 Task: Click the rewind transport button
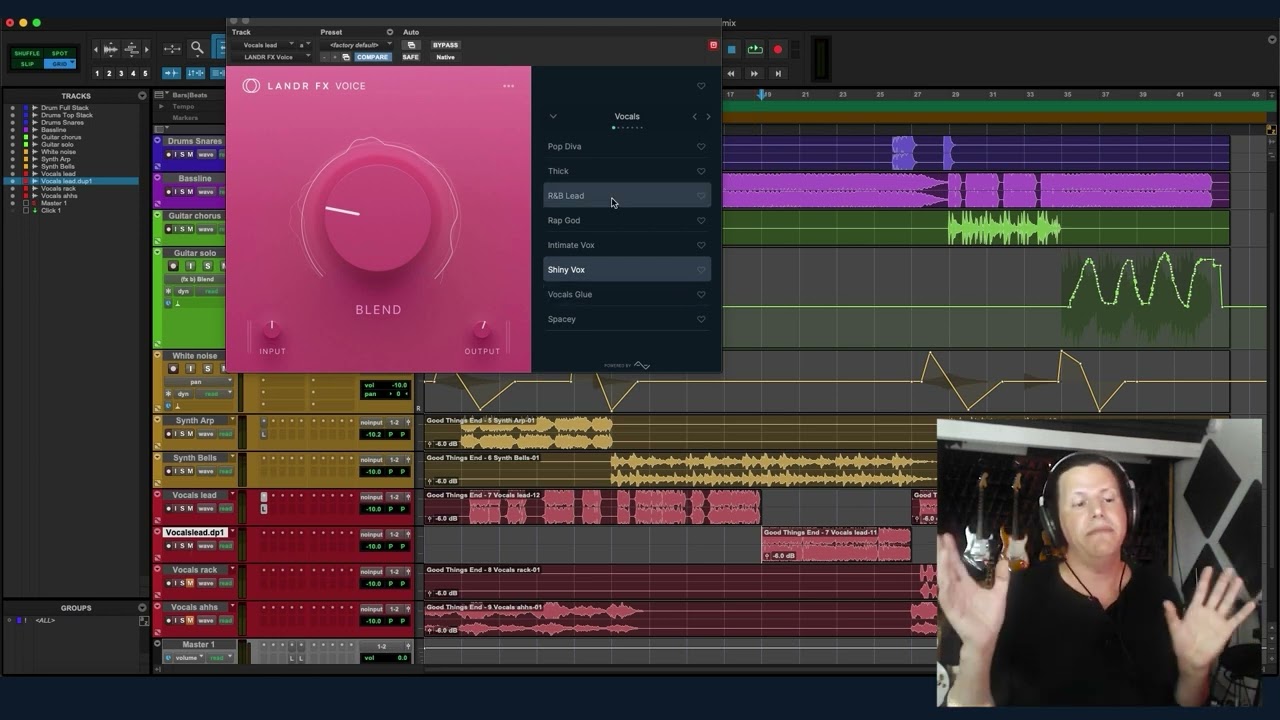(x=731, y=73)
